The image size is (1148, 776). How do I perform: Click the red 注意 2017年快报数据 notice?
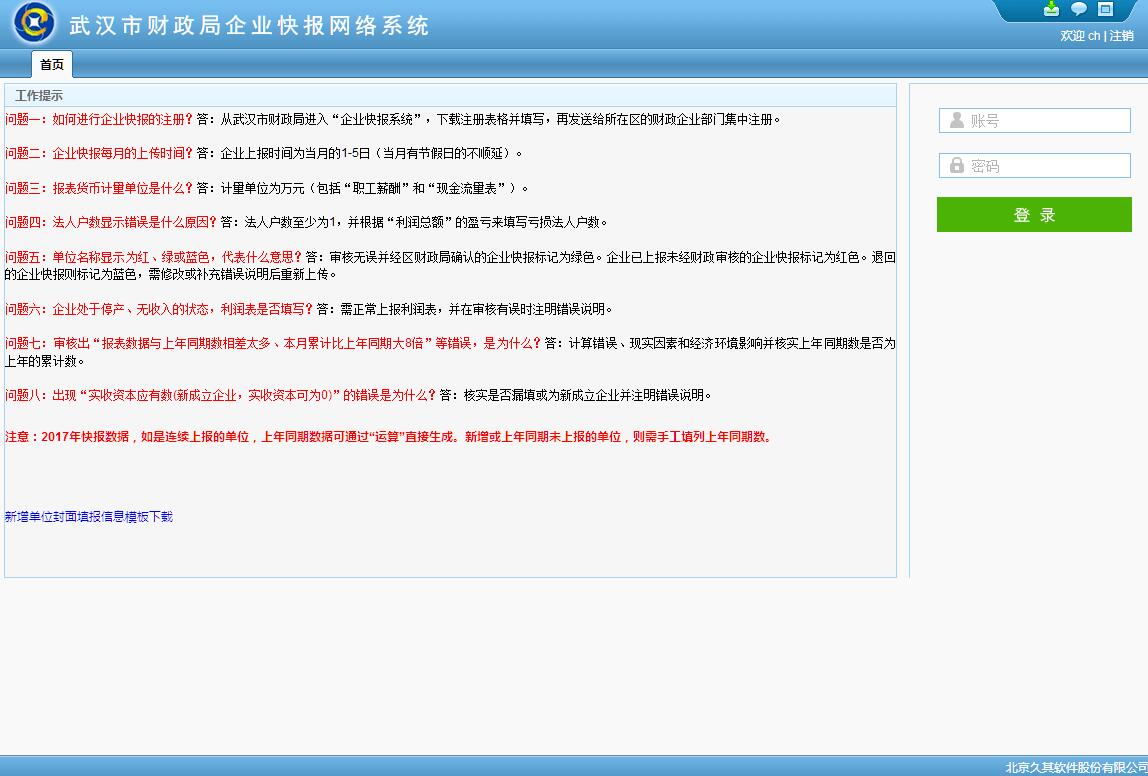pos(390,437)
